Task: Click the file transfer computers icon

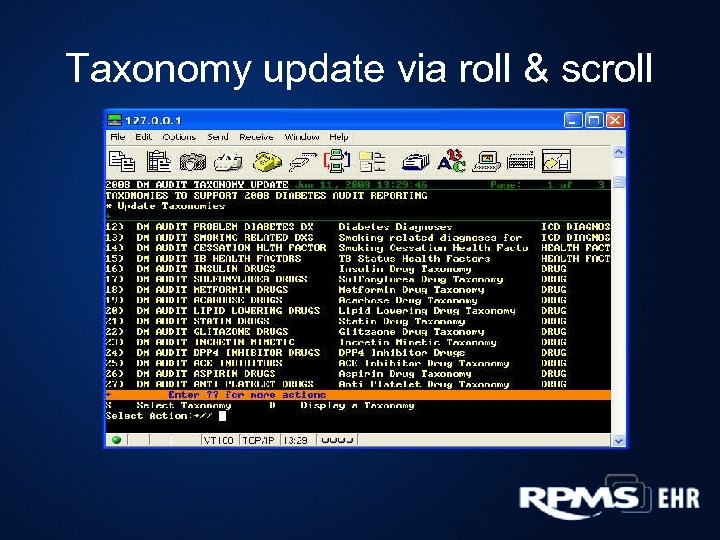Action: (337, 162)
